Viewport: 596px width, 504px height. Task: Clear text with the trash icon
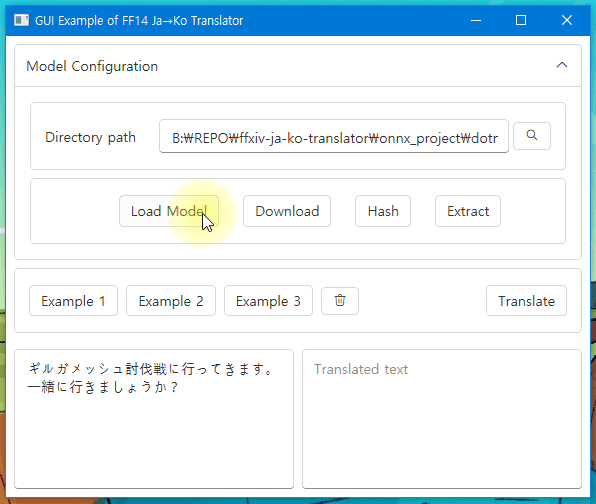click(340, 301)
